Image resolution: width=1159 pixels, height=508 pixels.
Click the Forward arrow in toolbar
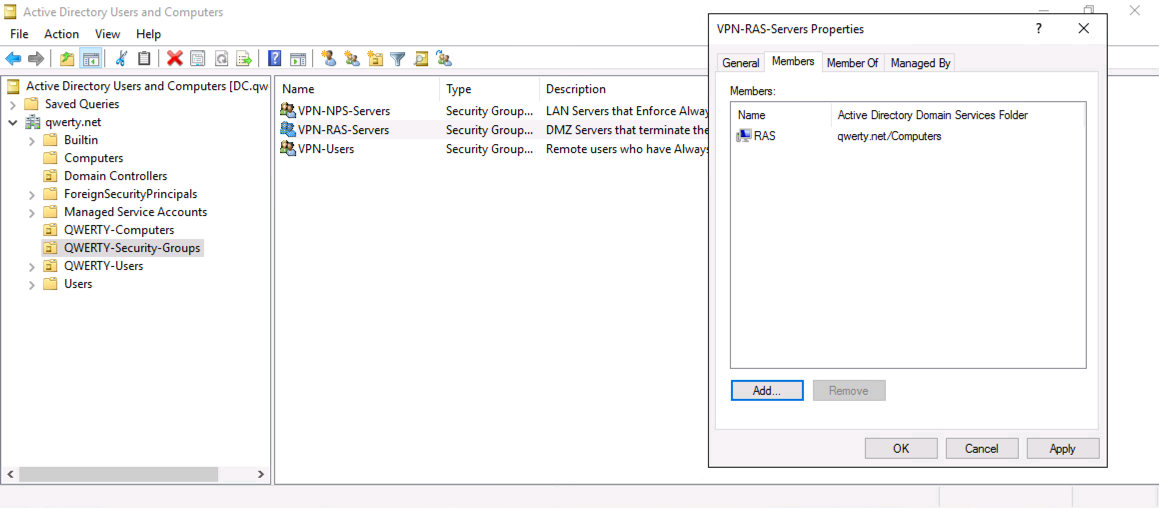pyautogui.click(x=35, y=58)
